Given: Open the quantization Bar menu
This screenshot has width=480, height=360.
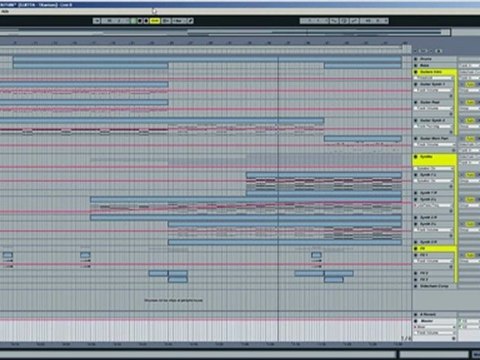Looking at the screenshot, I should pyautogui.click(x=179, y=21).
